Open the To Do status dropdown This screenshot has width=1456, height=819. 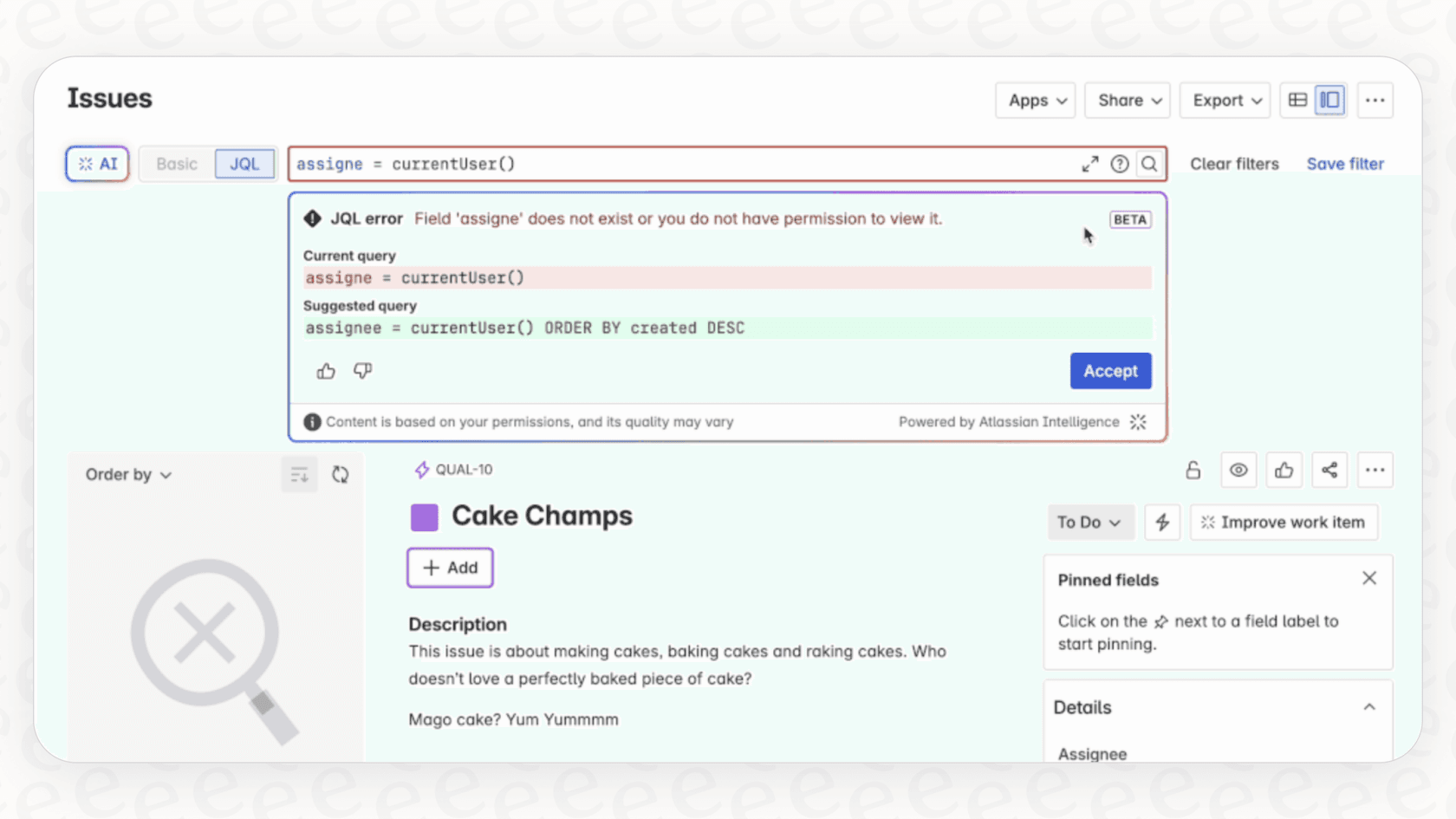coord(1090,522)
